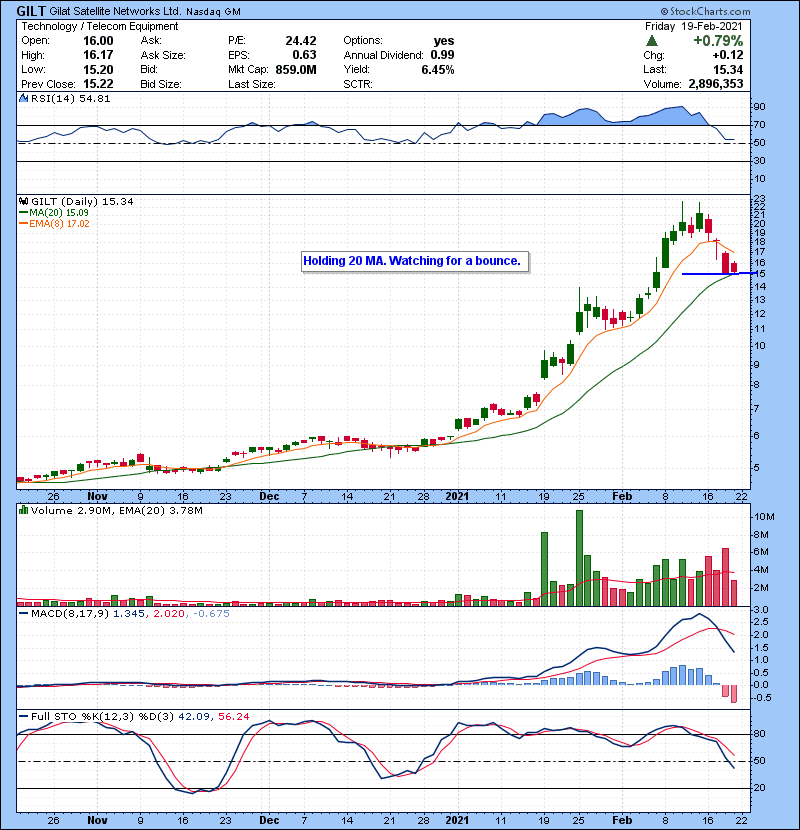The image size is (800, 830).
Task: Click the tallest green volume bar
Action: click(x=579, y=558)
